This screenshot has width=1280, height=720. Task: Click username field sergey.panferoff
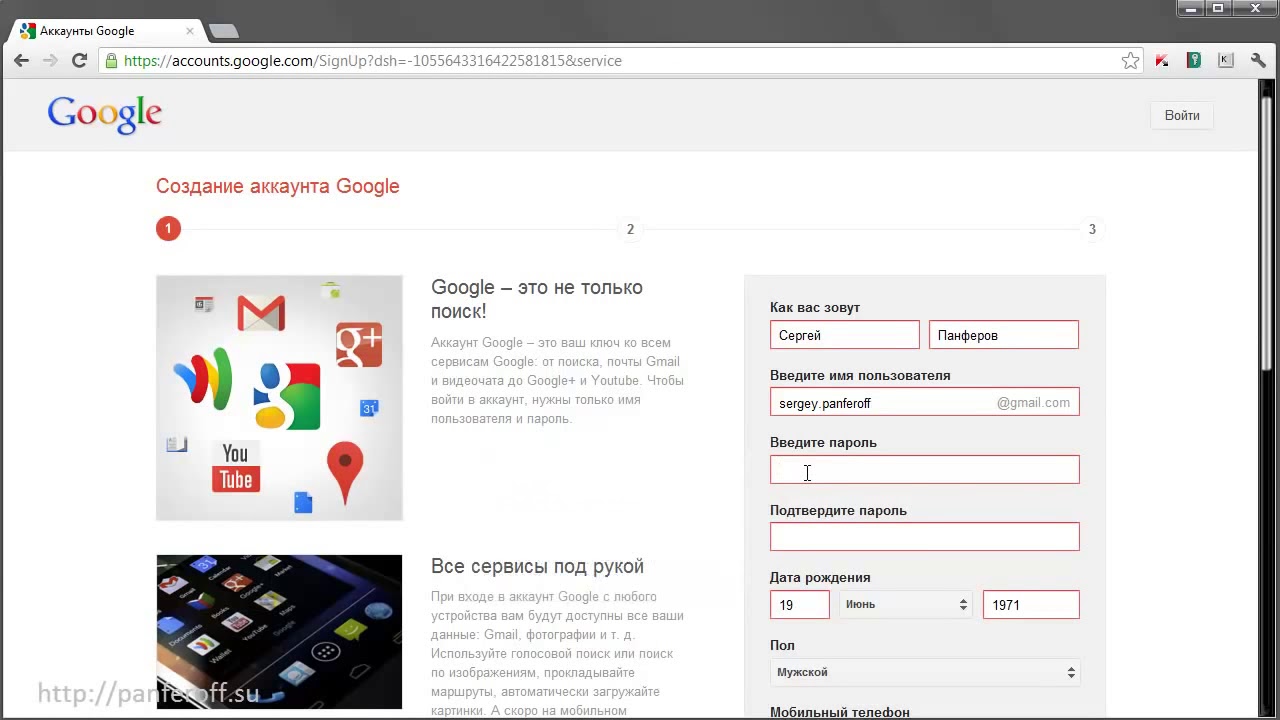pos(925,402)
